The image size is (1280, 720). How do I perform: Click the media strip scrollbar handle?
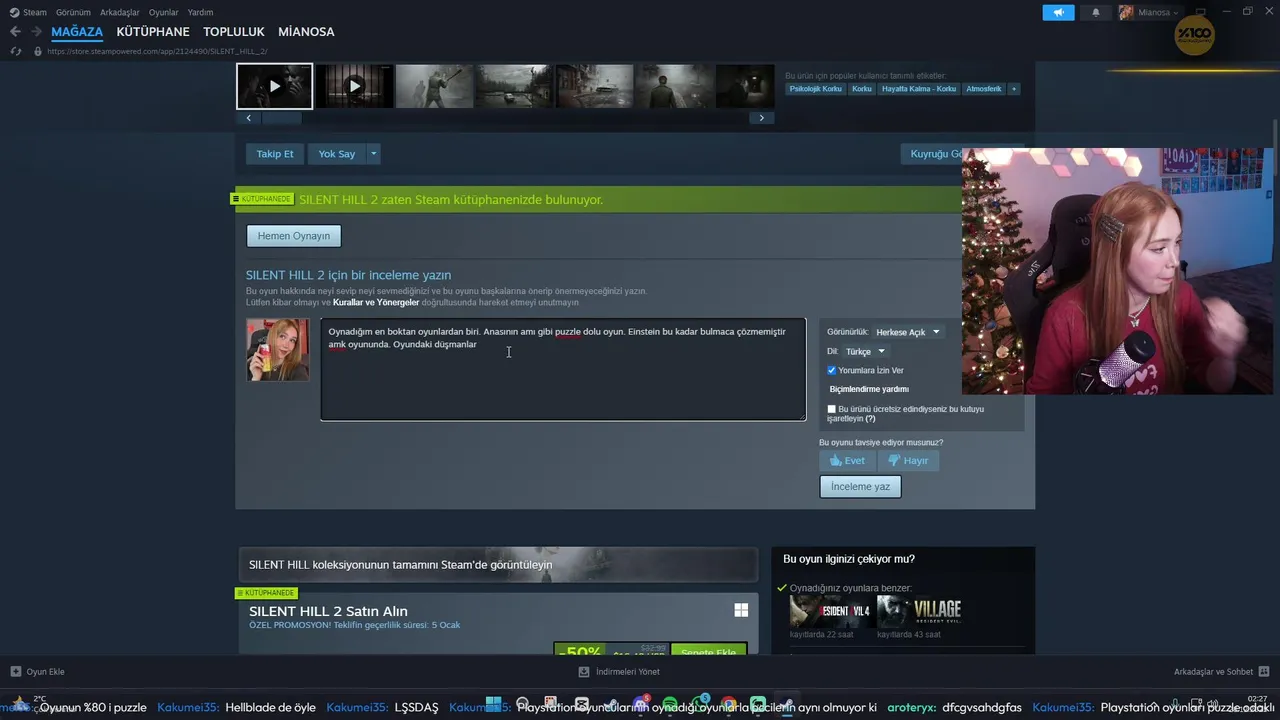point(281,118)
